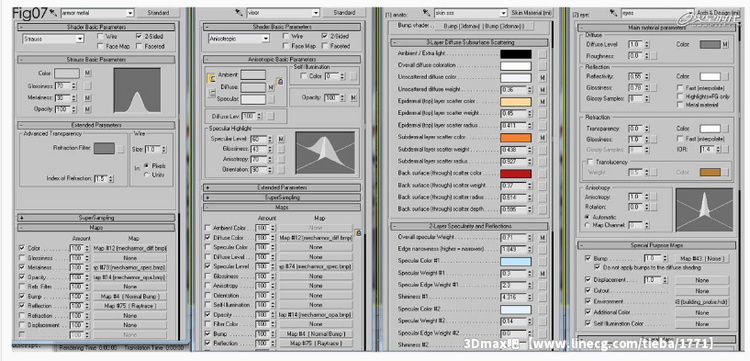Click map button beside Back surface scatter color
The image size is (750, 361).
(x=542, y=173)
